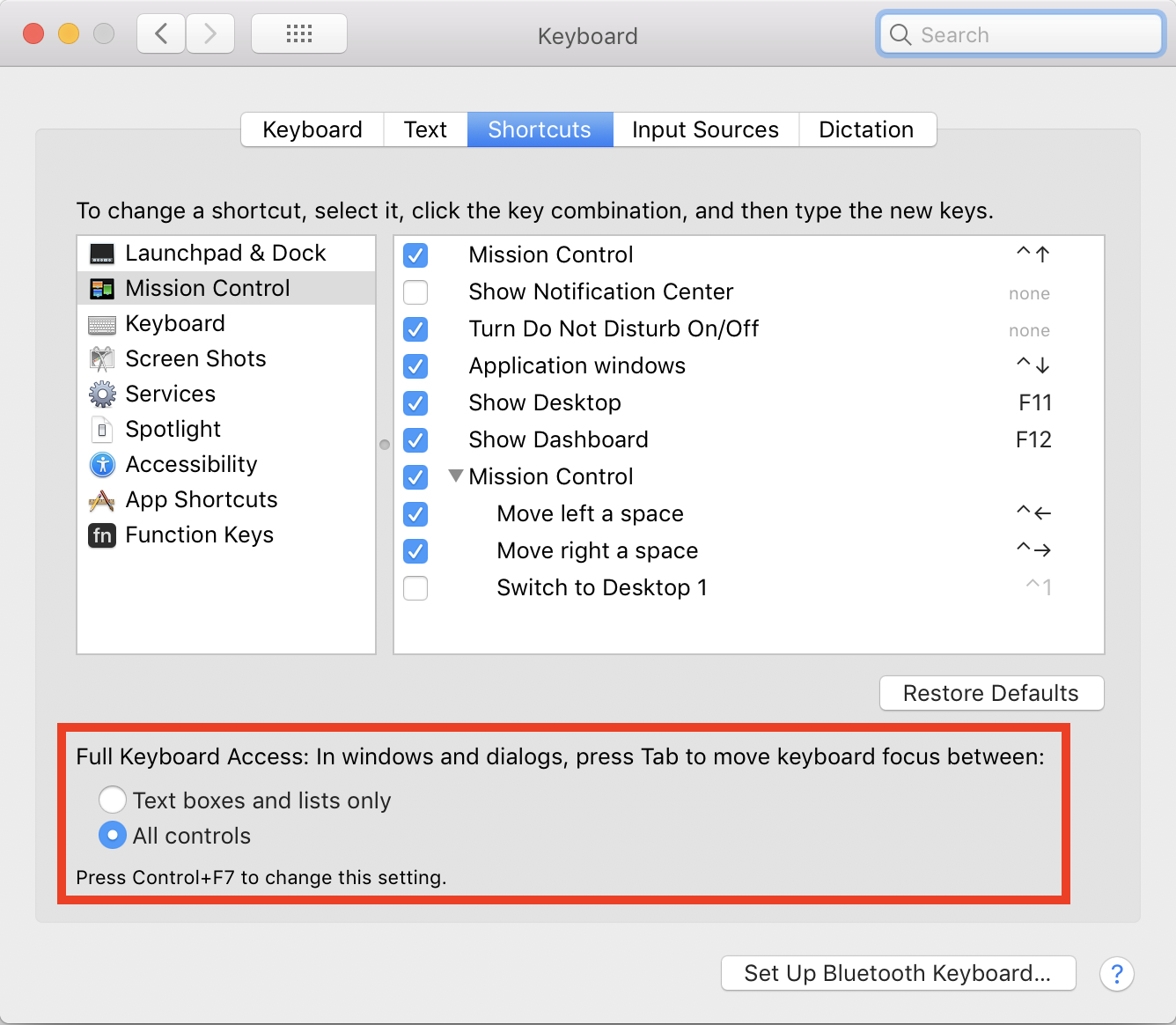The width and height of the screenshot is (1176, 1025).
Task: Open Accessibility shortcuts using its icon
Action: coord(102,464)
